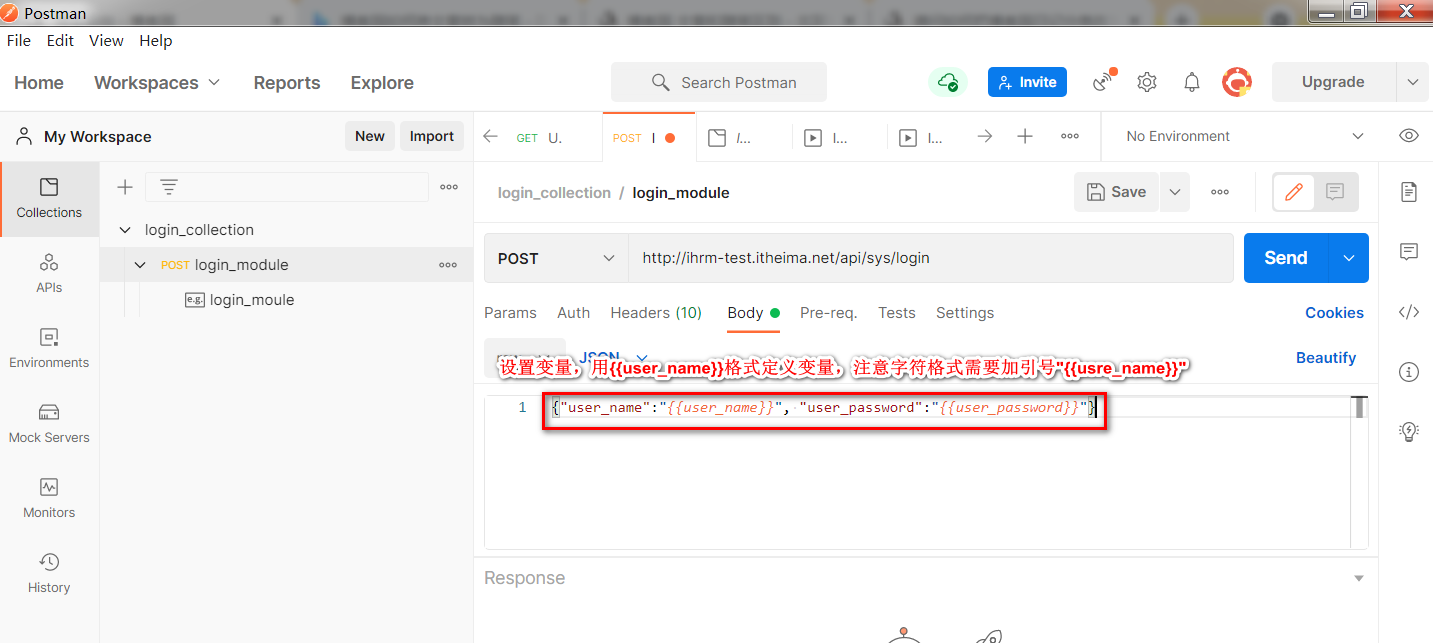Open the request info icon
The width and height of the screenshot is (1433, 643).
point(1409,372)
